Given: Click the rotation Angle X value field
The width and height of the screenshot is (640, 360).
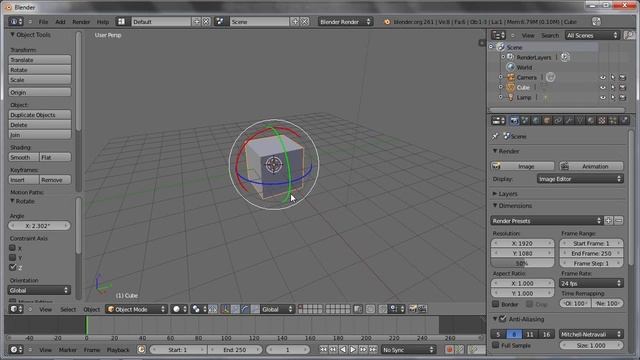Looking at the screenshot, I should (x=39, y=225).
